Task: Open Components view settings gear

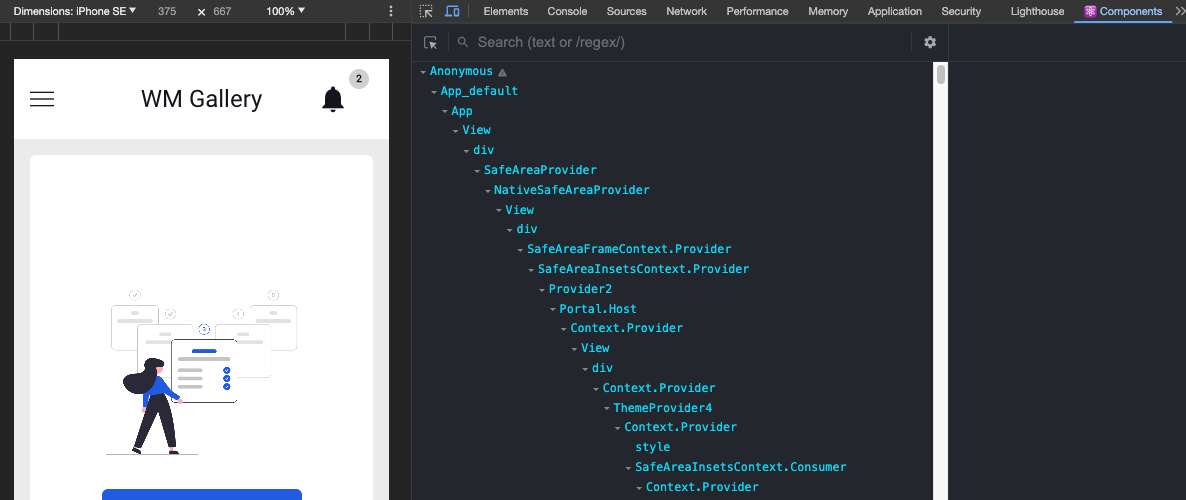Action: tap(930, 42)
